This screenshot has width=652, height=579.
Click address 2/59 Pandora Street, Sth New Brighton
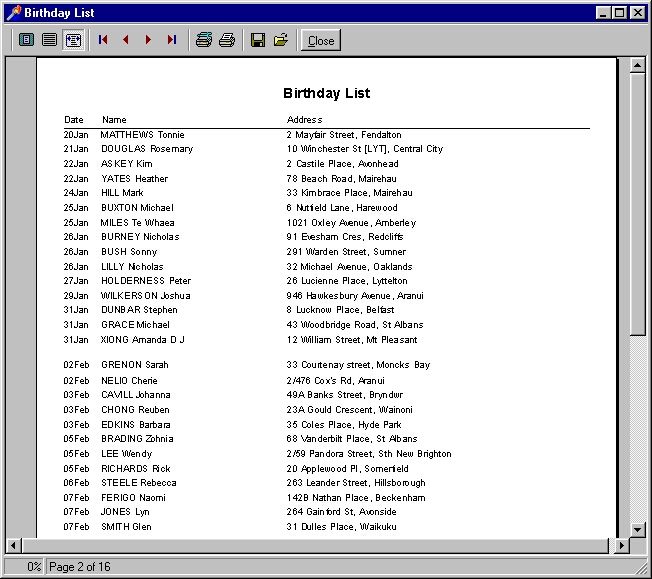tap(369, 454)
